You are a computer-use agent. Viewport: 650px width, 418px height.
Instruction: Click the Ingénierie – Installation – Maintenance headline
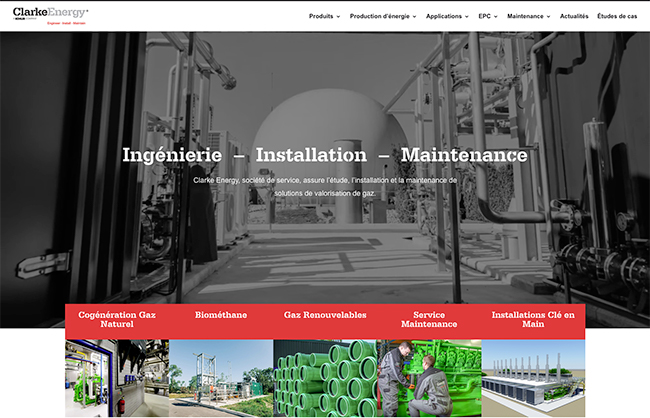[x=325, y=155]
